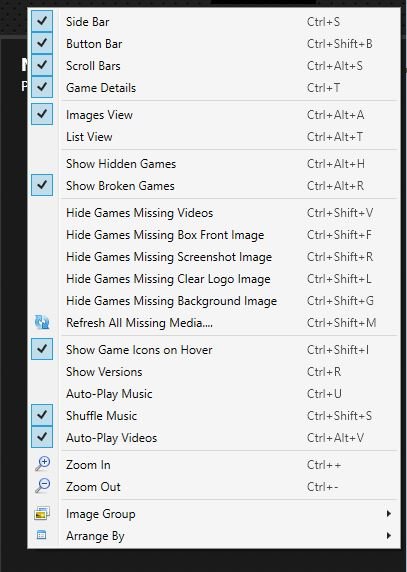
Task: Uncheck the Side Bar checkmark
Action: click(42, 21)
